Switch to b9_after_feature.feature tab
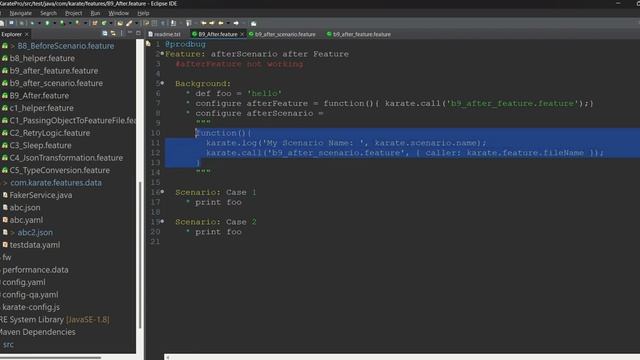 tap(359, 34)
